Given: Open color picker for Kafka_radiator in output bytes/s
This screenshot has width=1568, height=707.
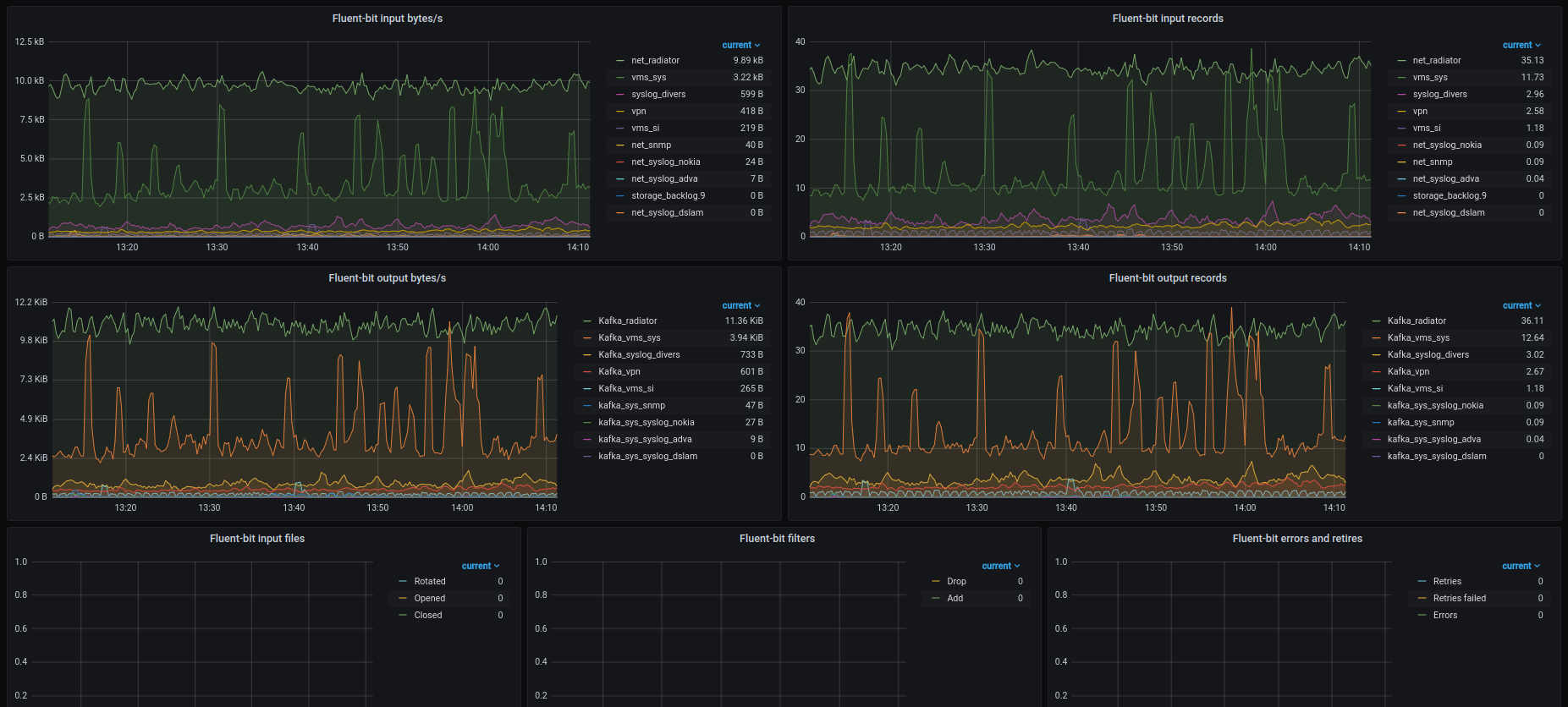Looking at the screenshot, I should (587, 321).
